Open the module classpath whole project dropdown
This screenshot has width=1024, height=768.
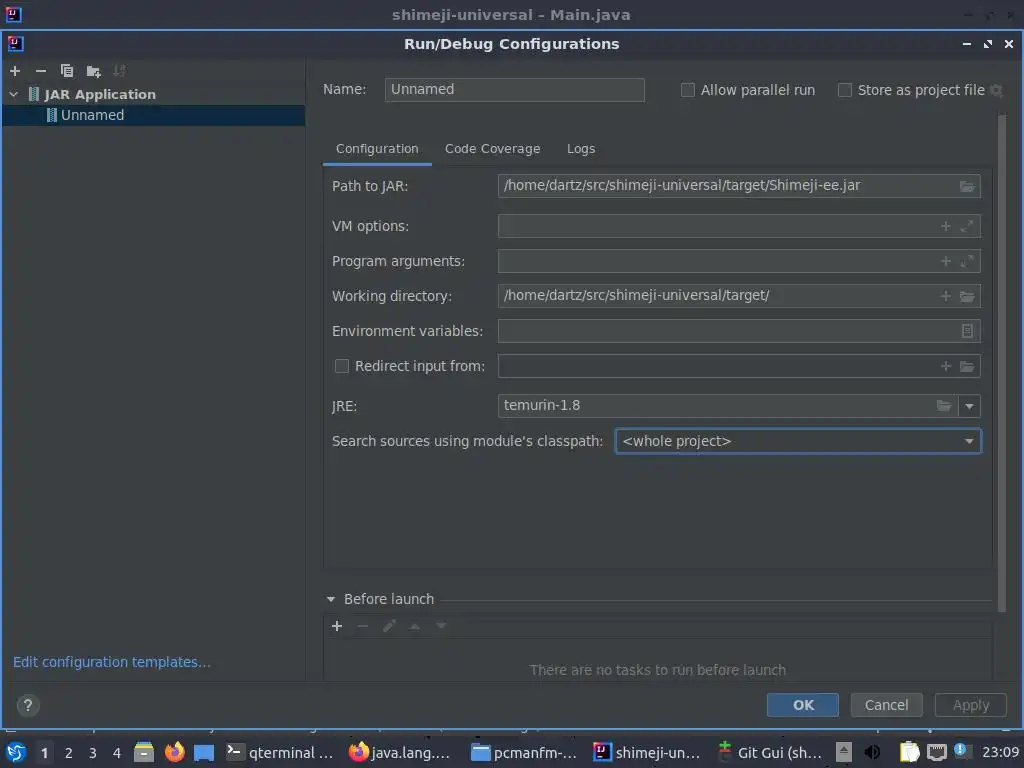point(798,441)
